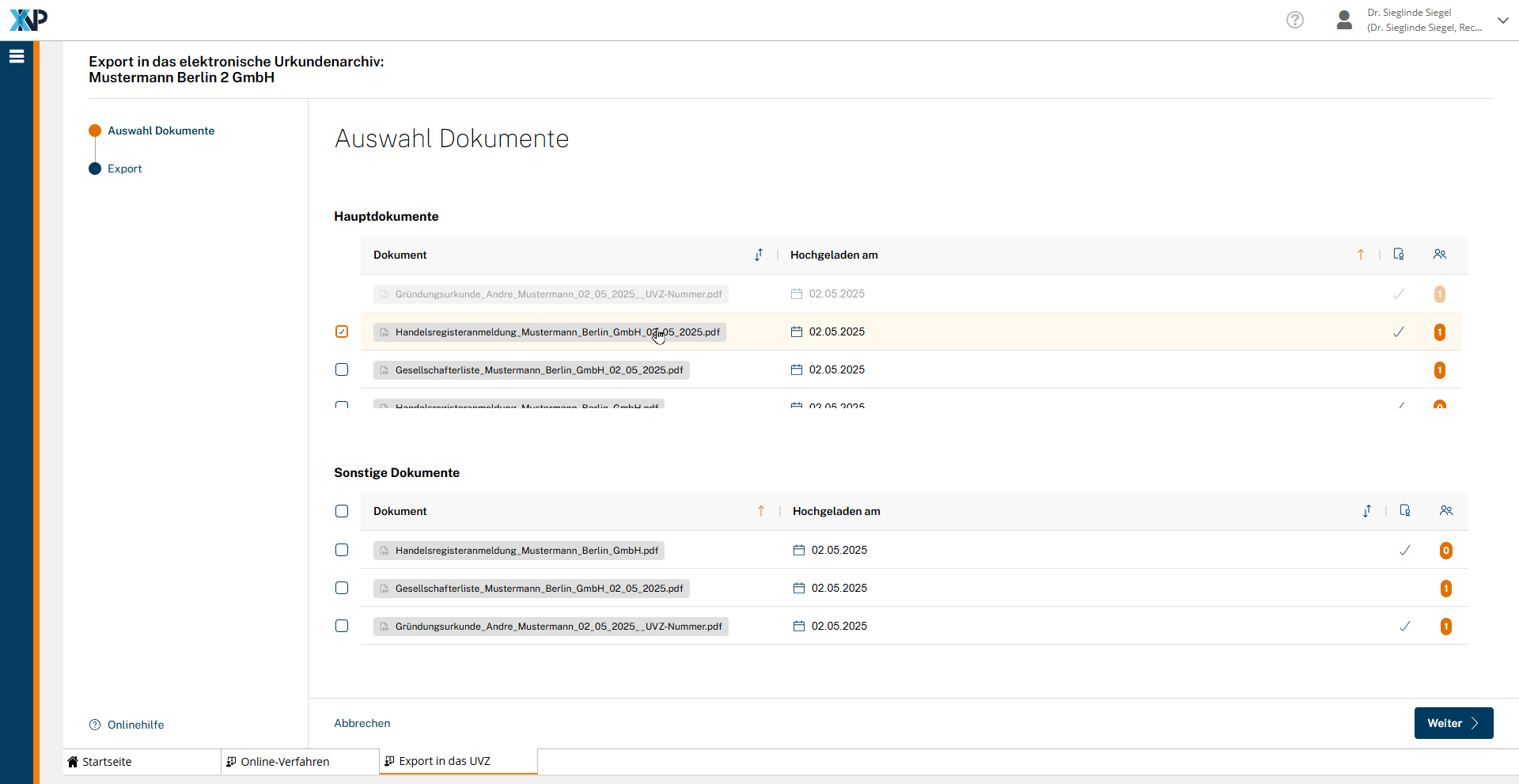Click the help question mark icon
1519x784 pixels.
pos(1294,20)
